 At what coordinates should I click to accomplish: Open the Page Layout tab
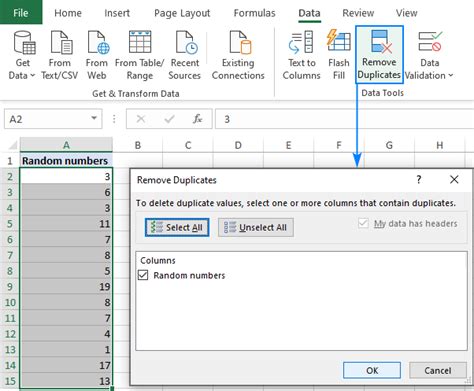(x=182, y=13)
